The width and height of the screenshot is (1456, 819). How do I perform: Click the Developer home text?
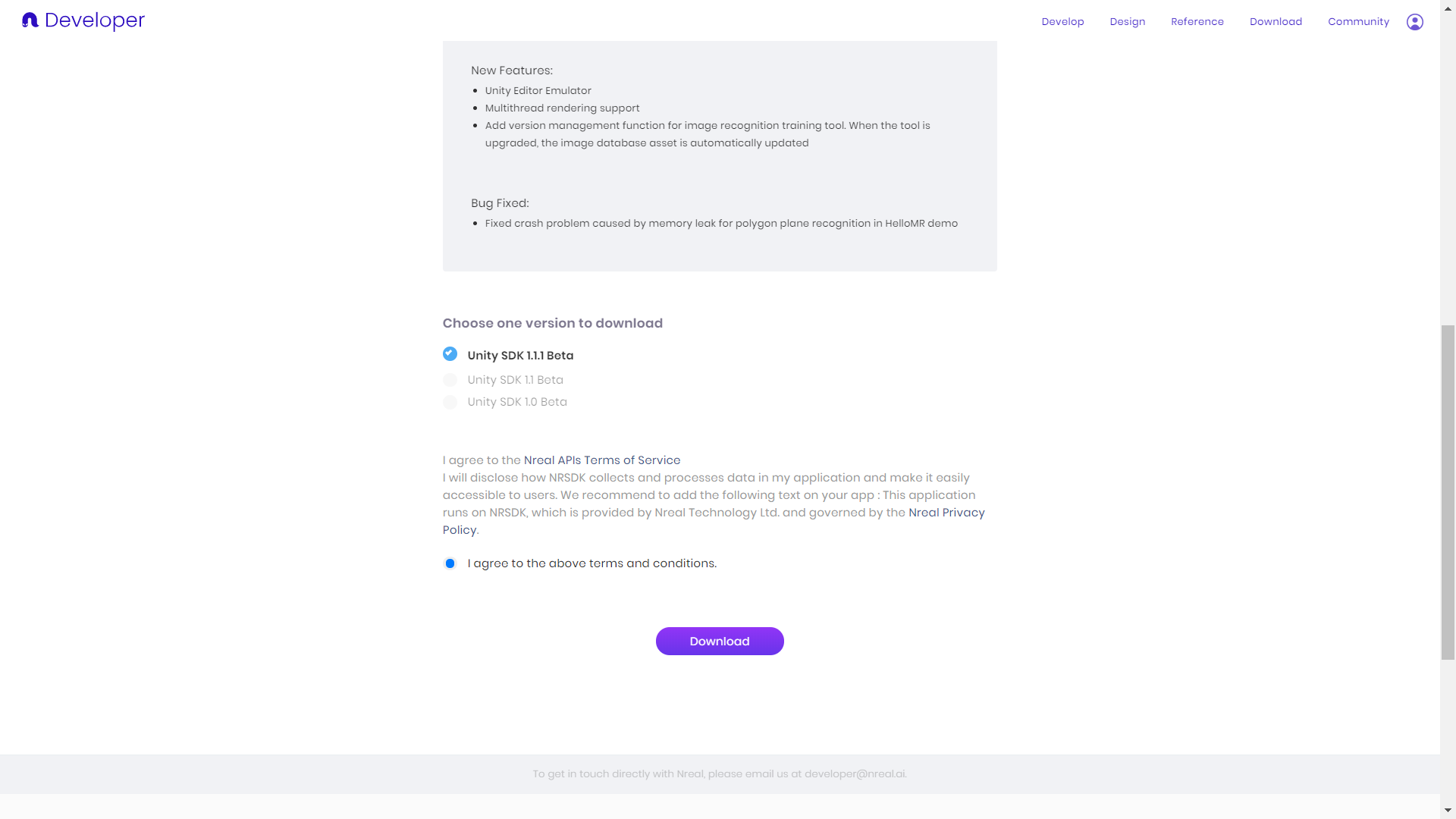[x=95, y=20]
